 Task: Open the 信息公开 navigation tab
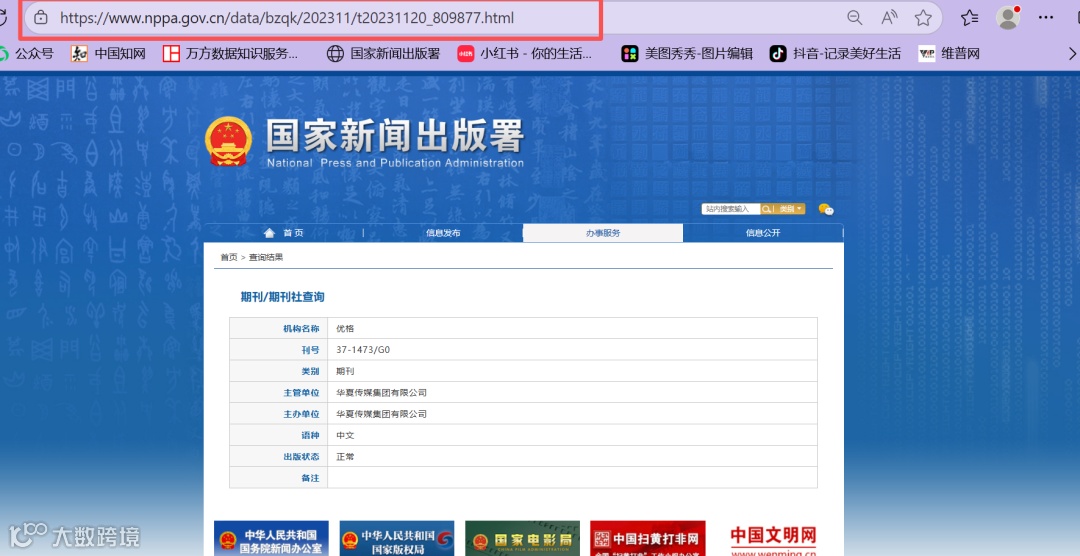pos(763,233)
